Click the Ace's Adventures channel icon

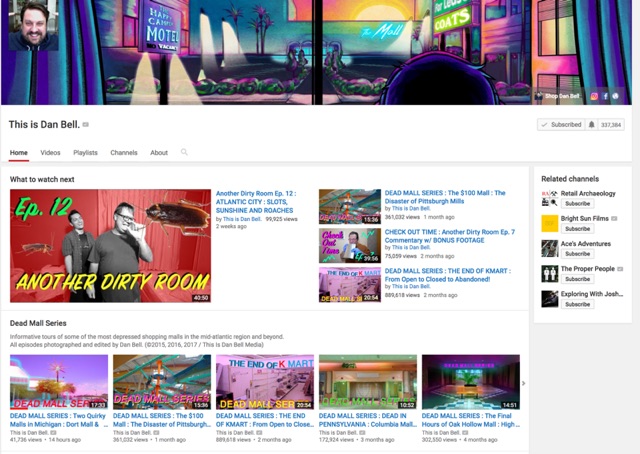549,249
